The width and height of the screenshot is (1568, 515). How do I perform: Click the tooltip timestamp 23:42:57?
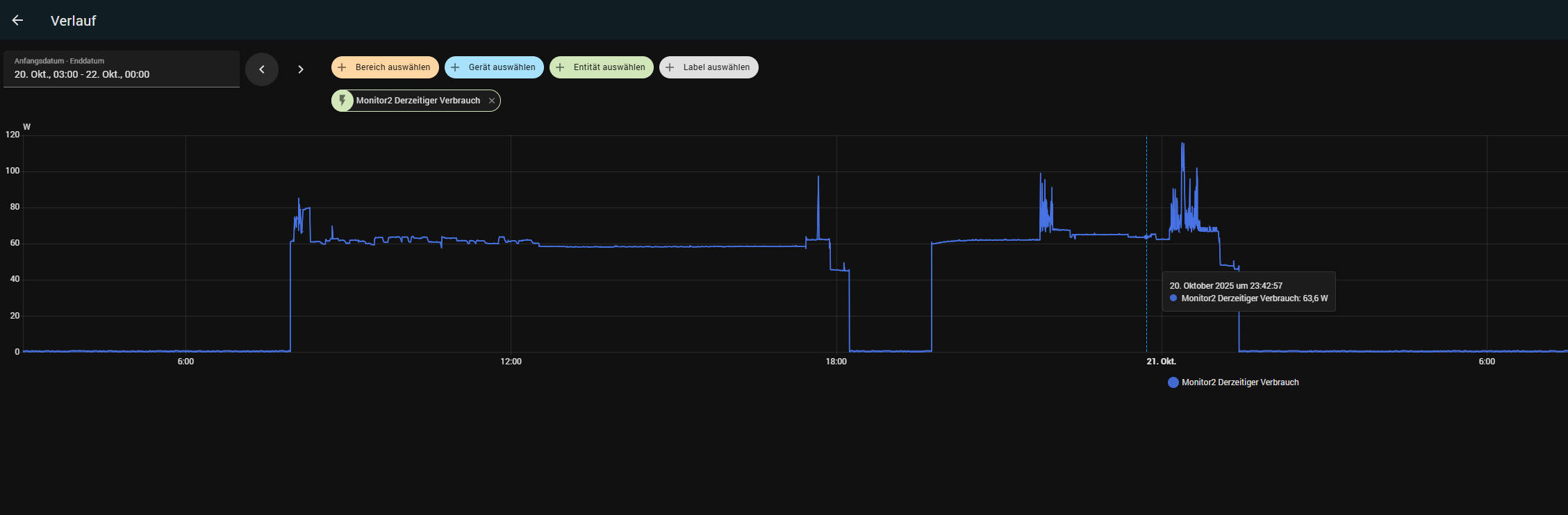coord(1266,286)
